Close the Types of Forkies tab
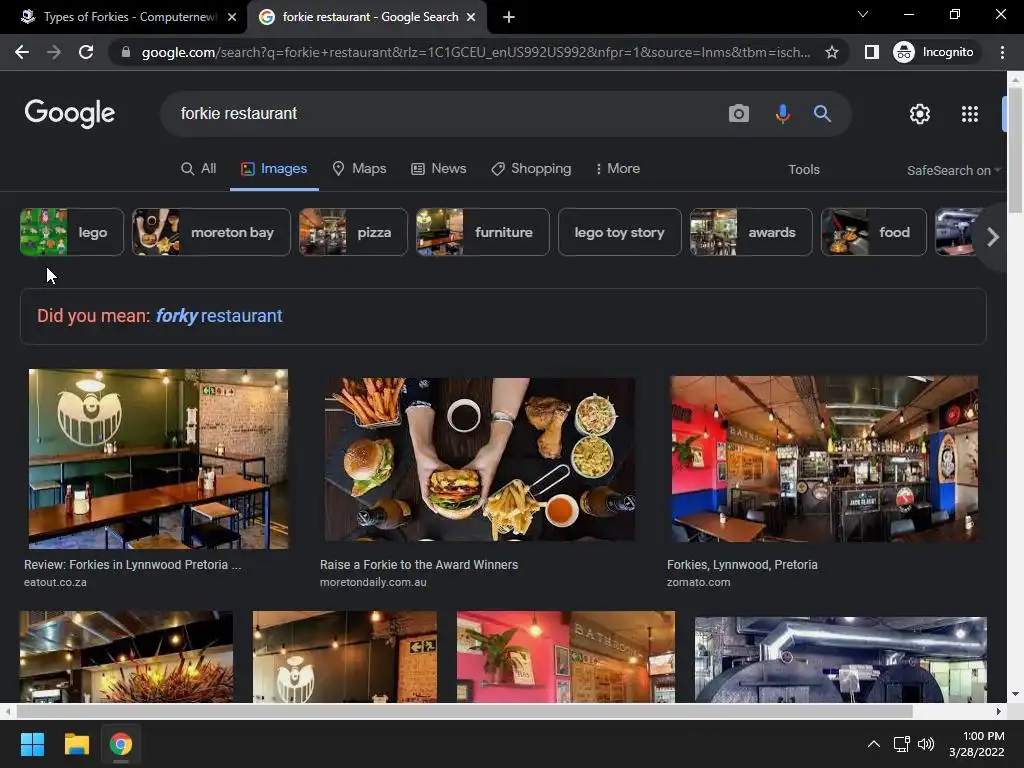 232,17
